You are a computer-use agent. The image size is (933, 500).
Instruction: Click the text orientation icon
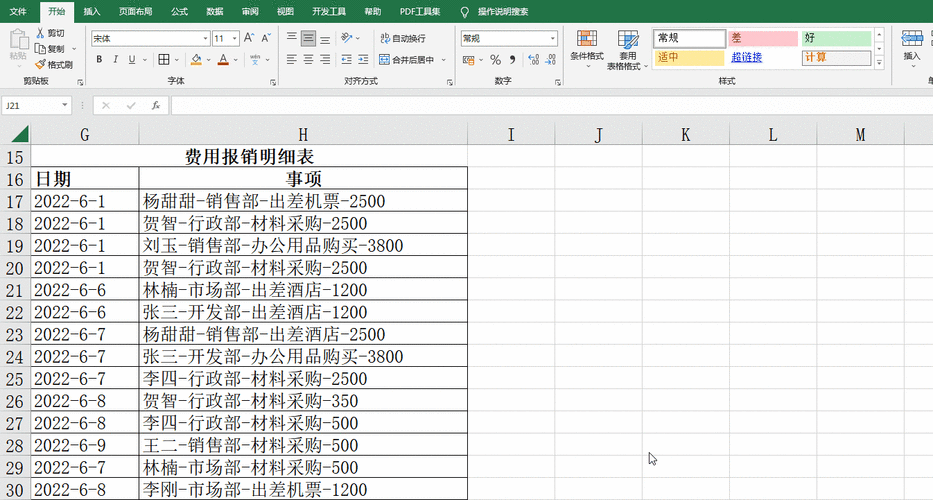346,38
